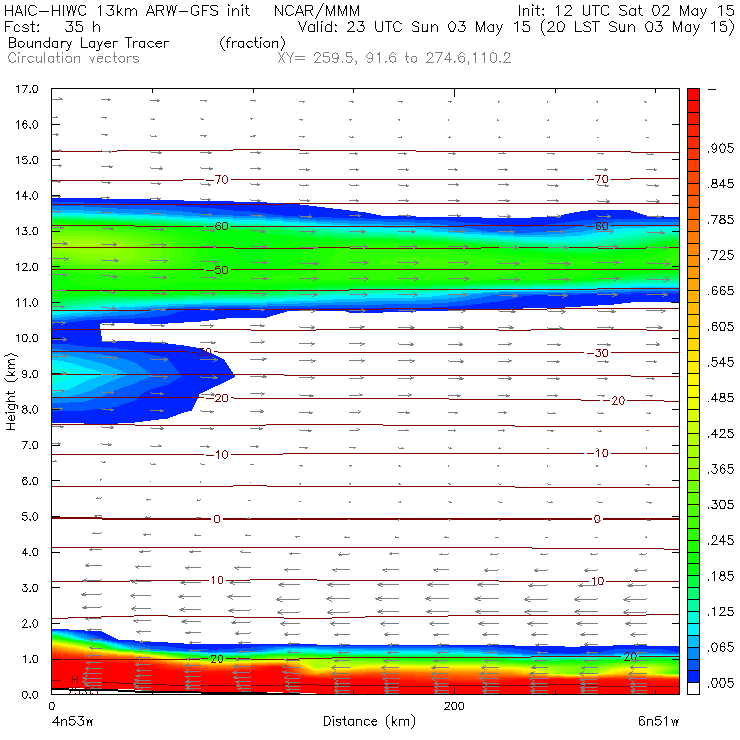Viewport: 740px width, 740px height.
Task: Select the '.845' color bar value
Action: coord(721,184)
